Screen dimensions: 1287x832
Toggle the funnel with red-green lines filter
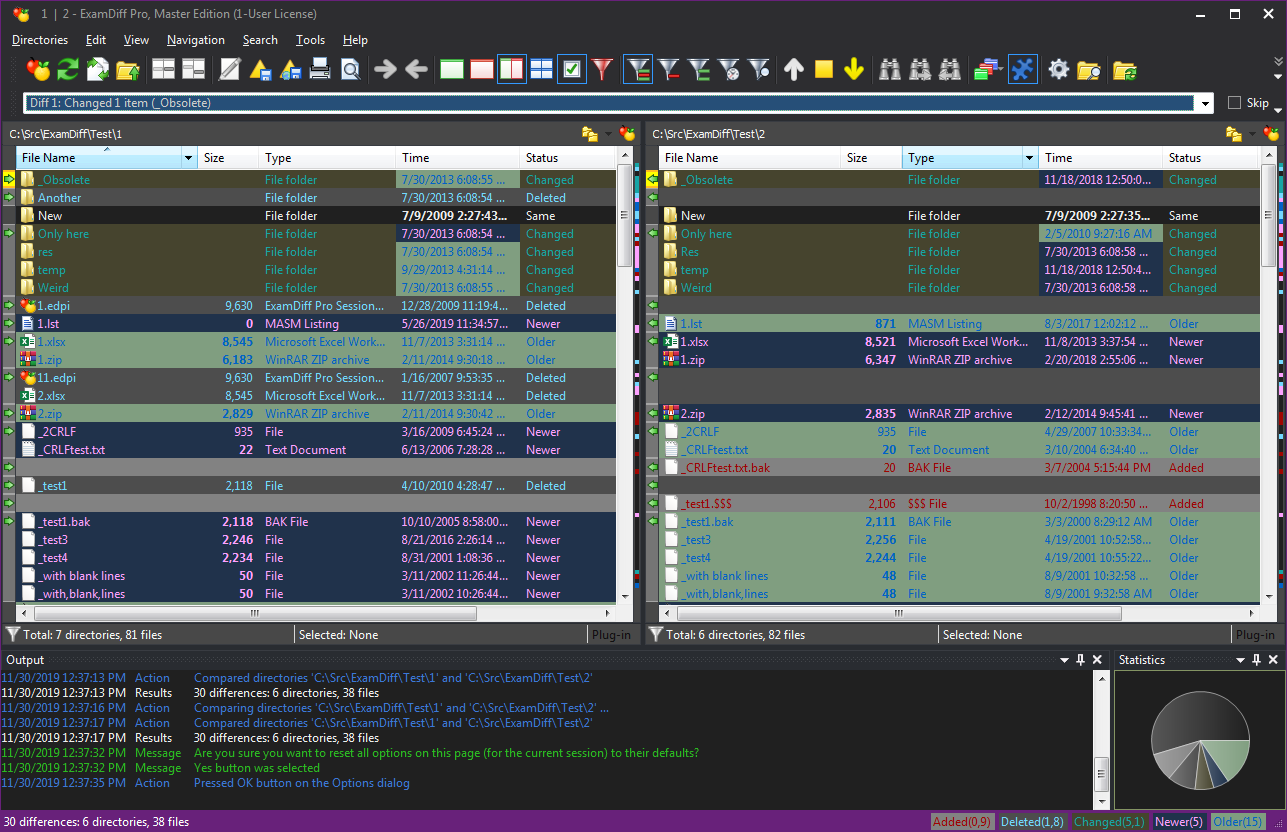coord(637,69)
